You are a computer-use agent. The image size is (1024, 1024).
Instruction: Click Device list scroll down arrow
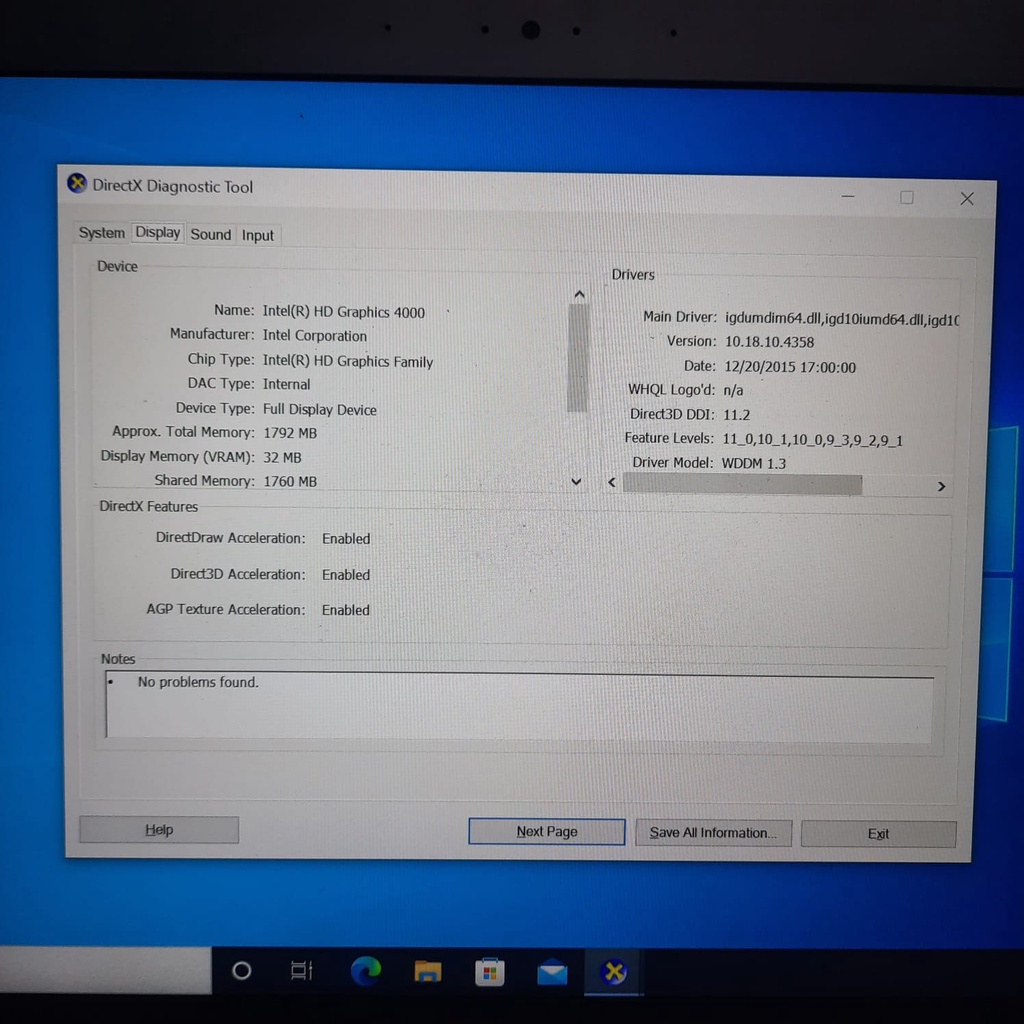[x=576, y=482]
